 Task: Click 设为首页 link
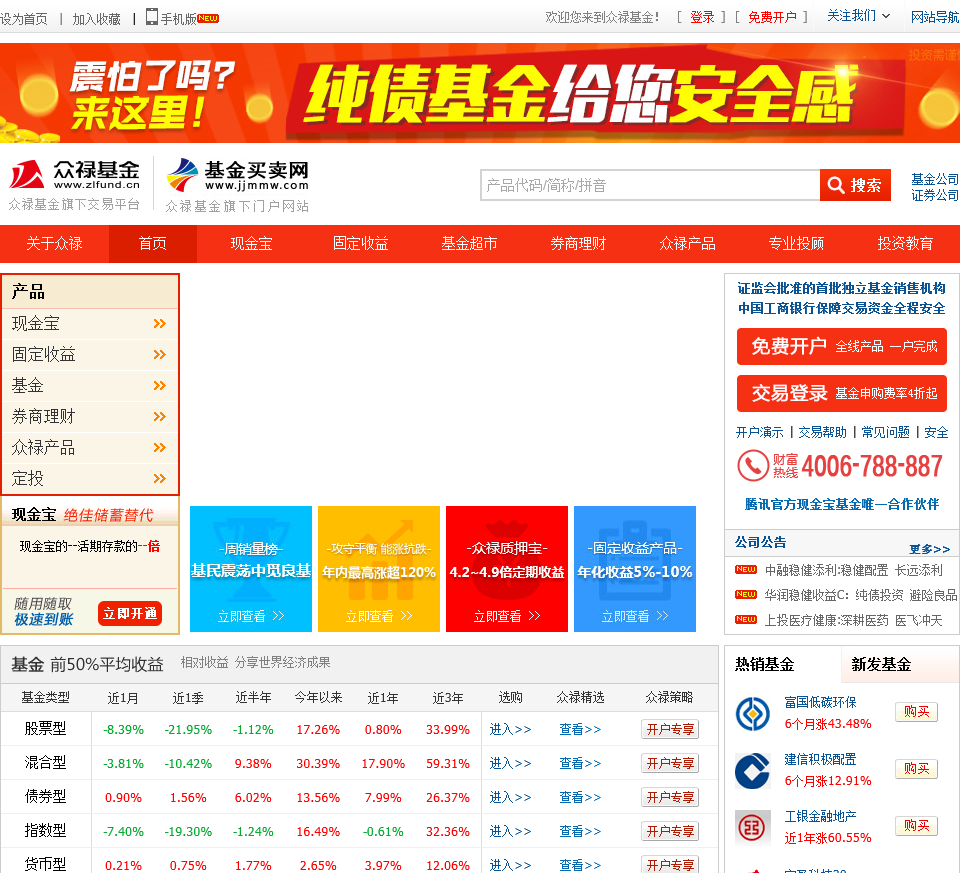click(x=24, y=19)
